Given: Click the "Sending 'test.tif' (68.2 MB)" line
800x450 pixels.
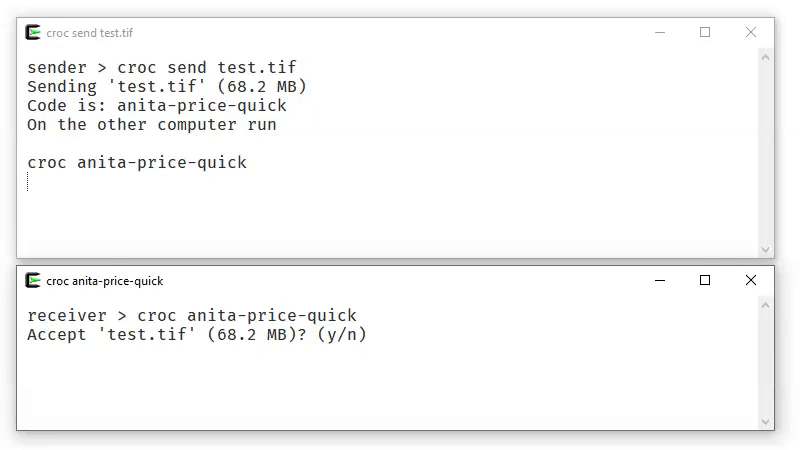Looking at the screenshot, I should [167, 87].
